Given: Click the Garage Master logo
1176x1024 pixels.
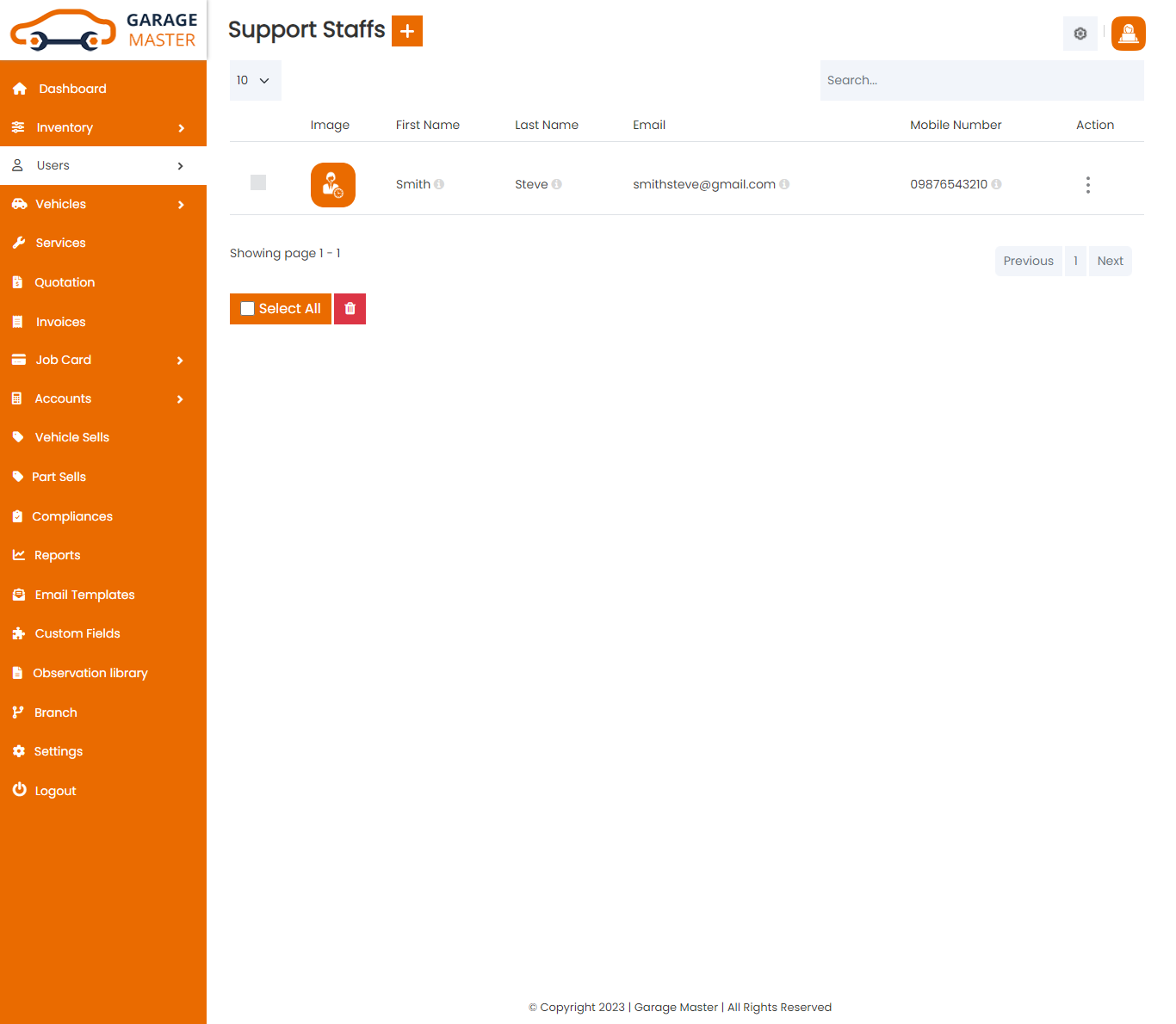Looking at the screenshot, I should coord(103,30).
